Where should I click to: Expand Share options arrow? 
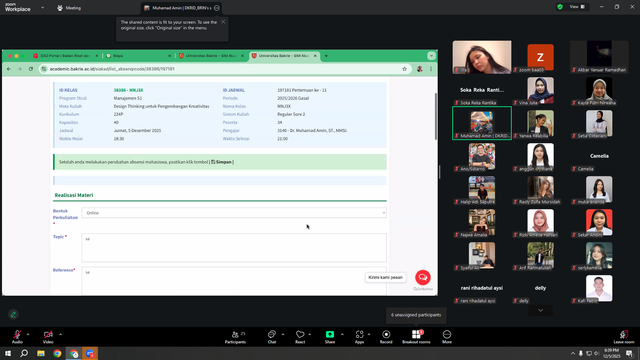pyautogui.click(x=342, y=334)
